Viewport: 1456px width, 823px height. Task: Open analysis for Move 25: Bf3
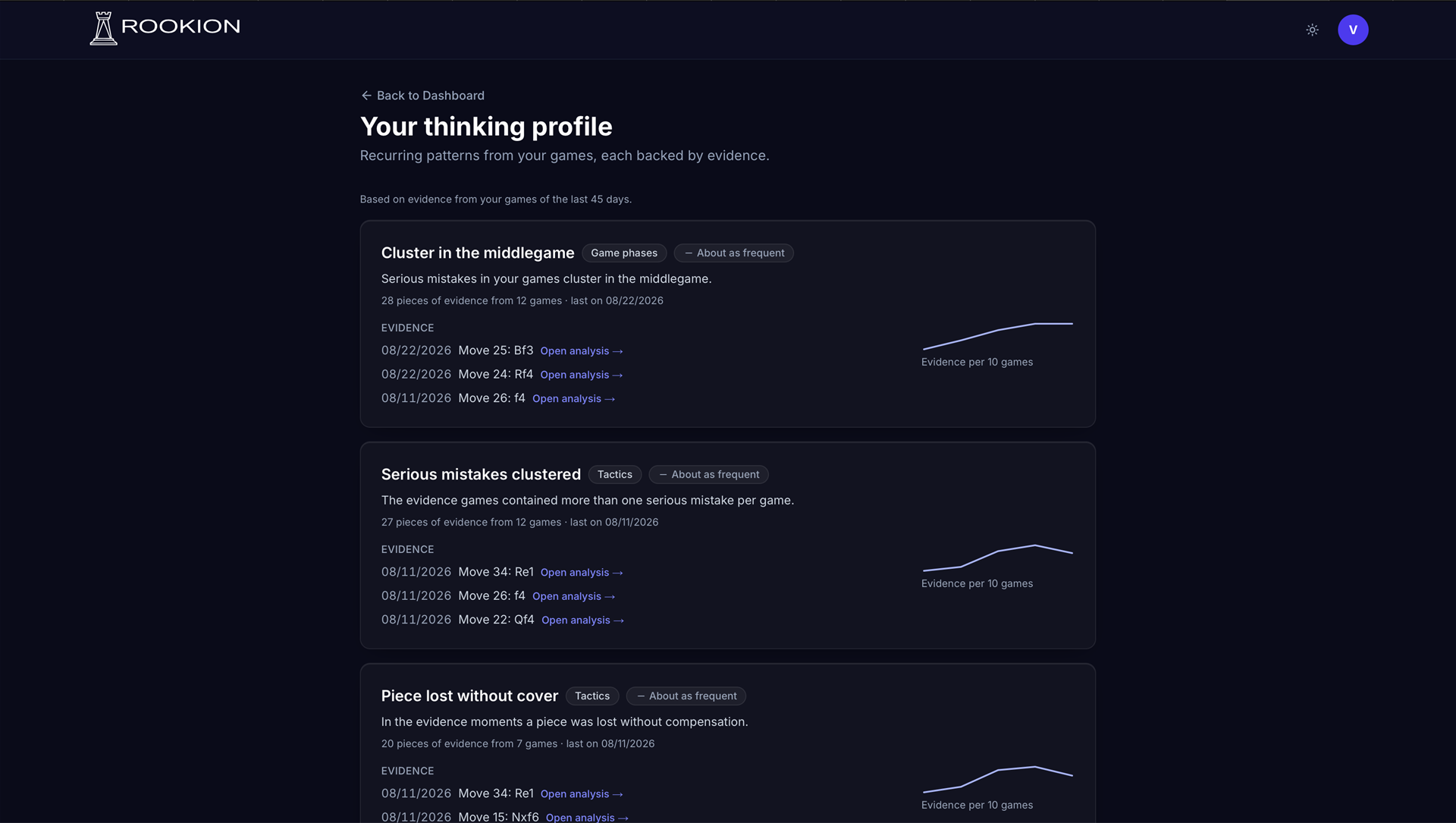click(582, 351)
